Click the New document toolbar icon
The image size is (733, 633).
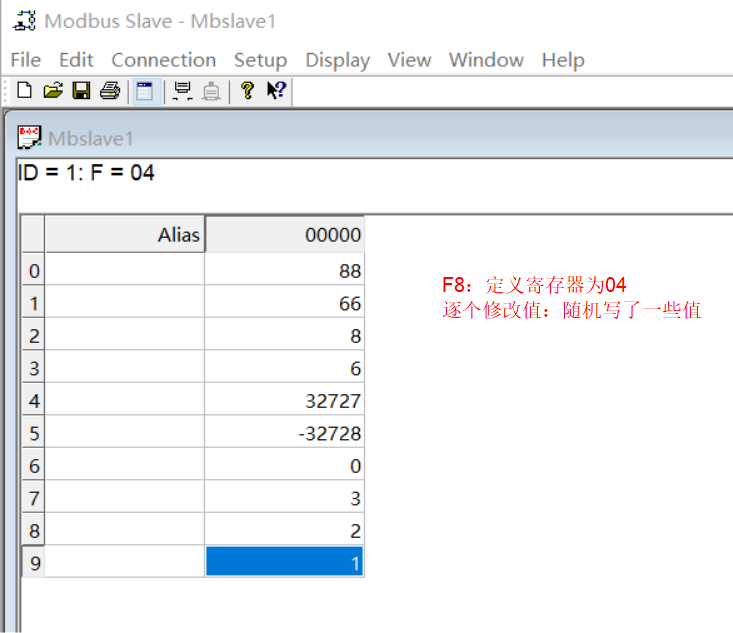click(x=24, y=90)
